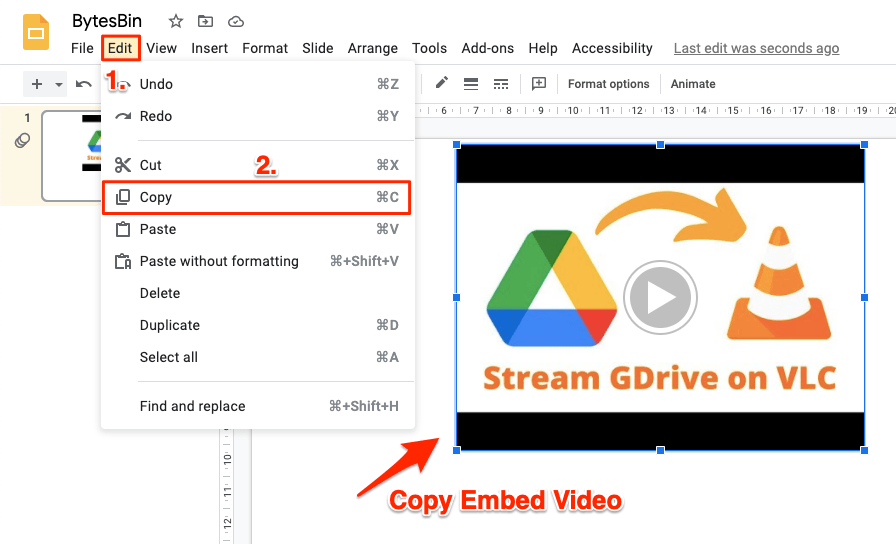This screenshot has height=544, width=896.
Task: Open the Accessibility menu
Action: (x=612, y=49)
